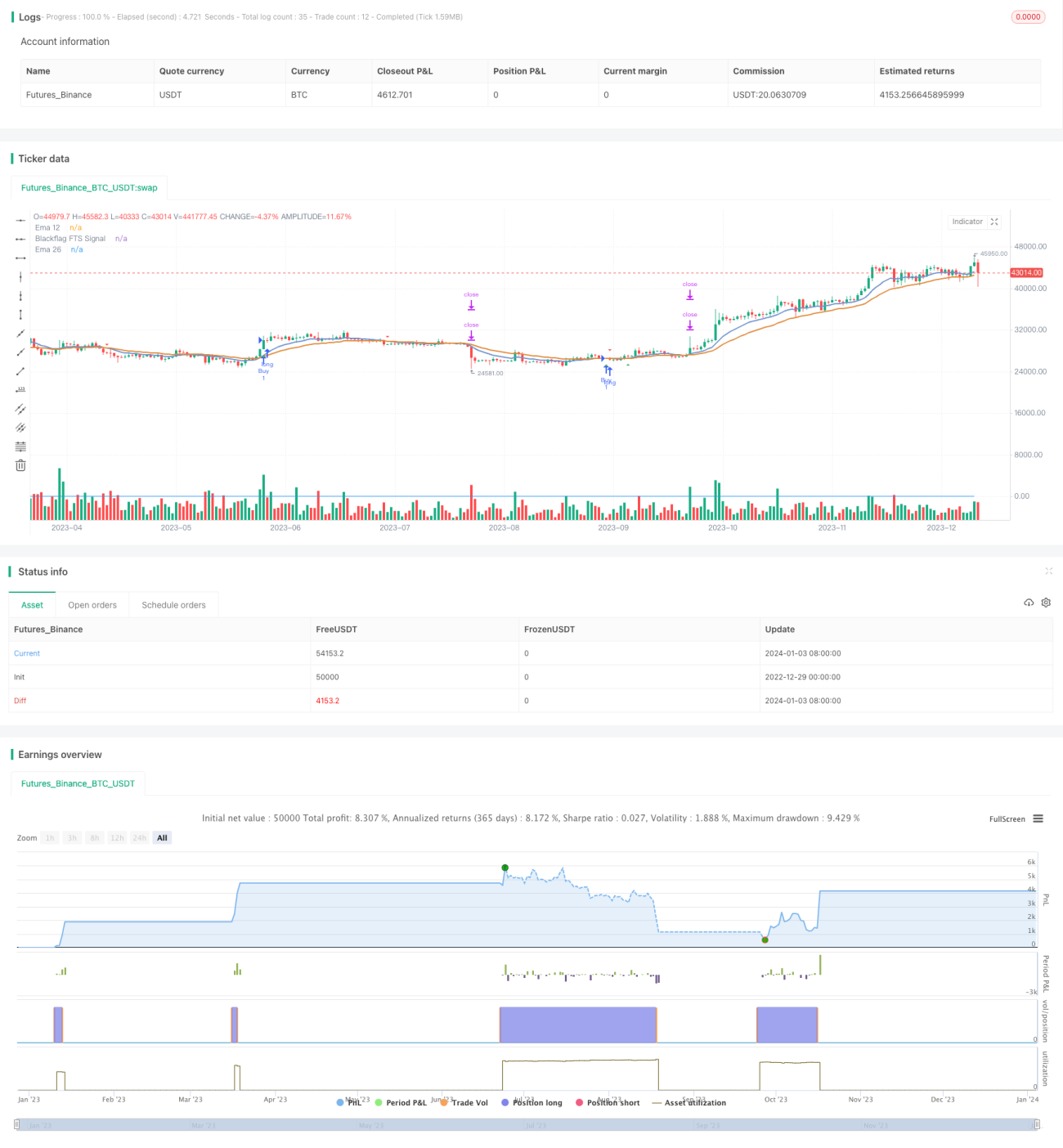Select the price channel line tool

(x=20, y=408)
